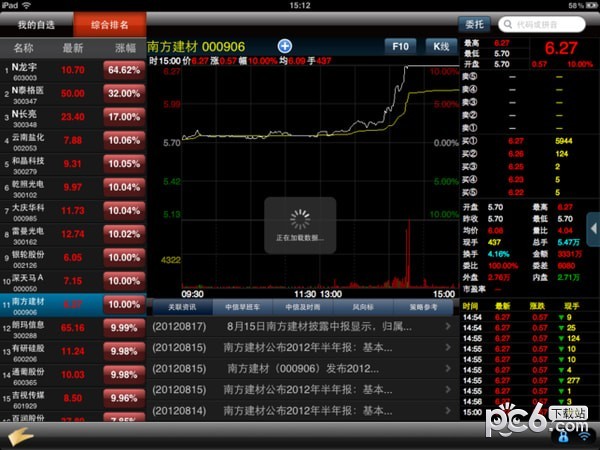Switch chart to K线 view
The image size is (600, 450).
click(x=441, y=47)
